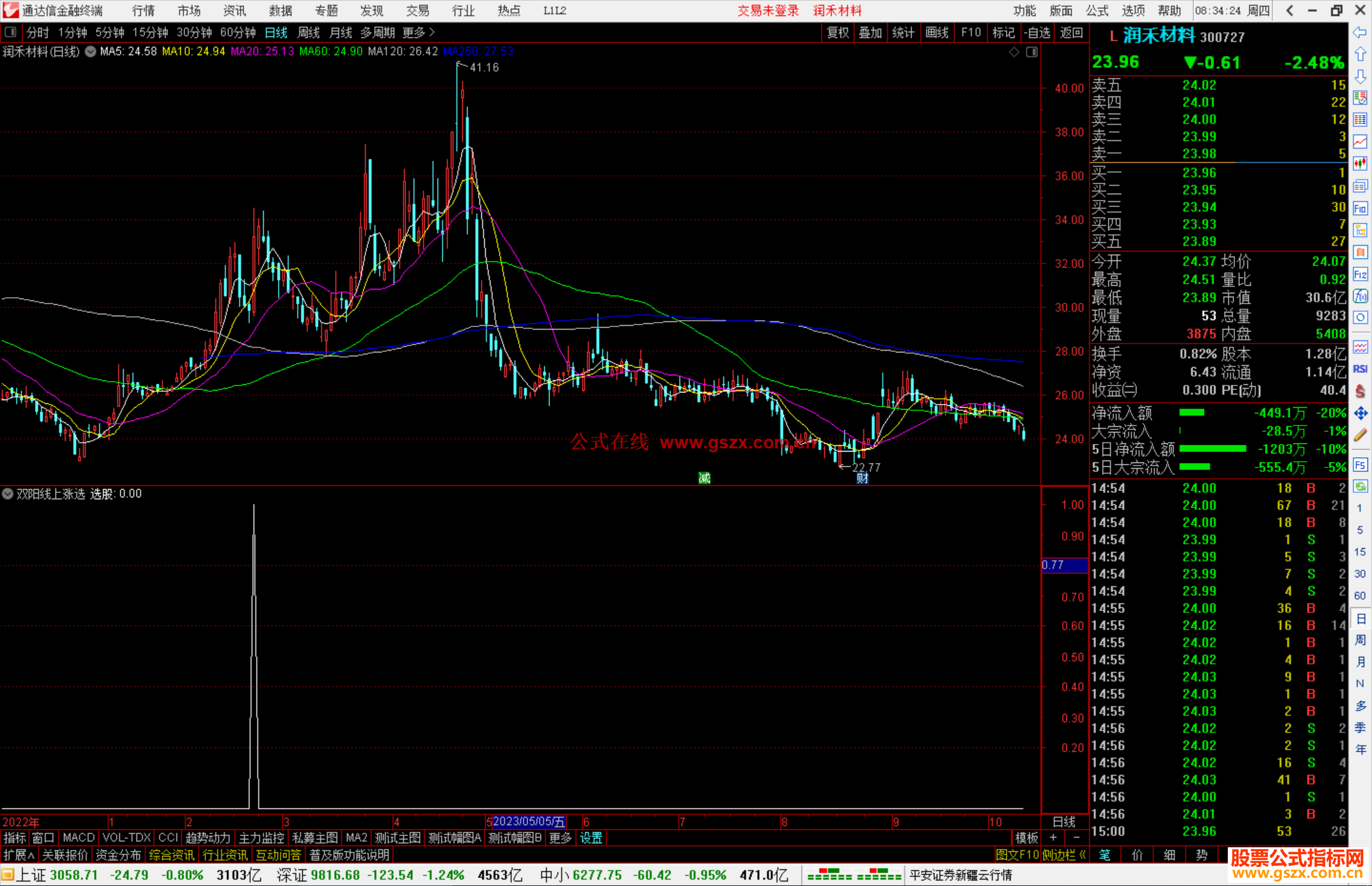Switch to the MACD indicator tab
Screen dimensions: 1372x886
tap(79, 838)
